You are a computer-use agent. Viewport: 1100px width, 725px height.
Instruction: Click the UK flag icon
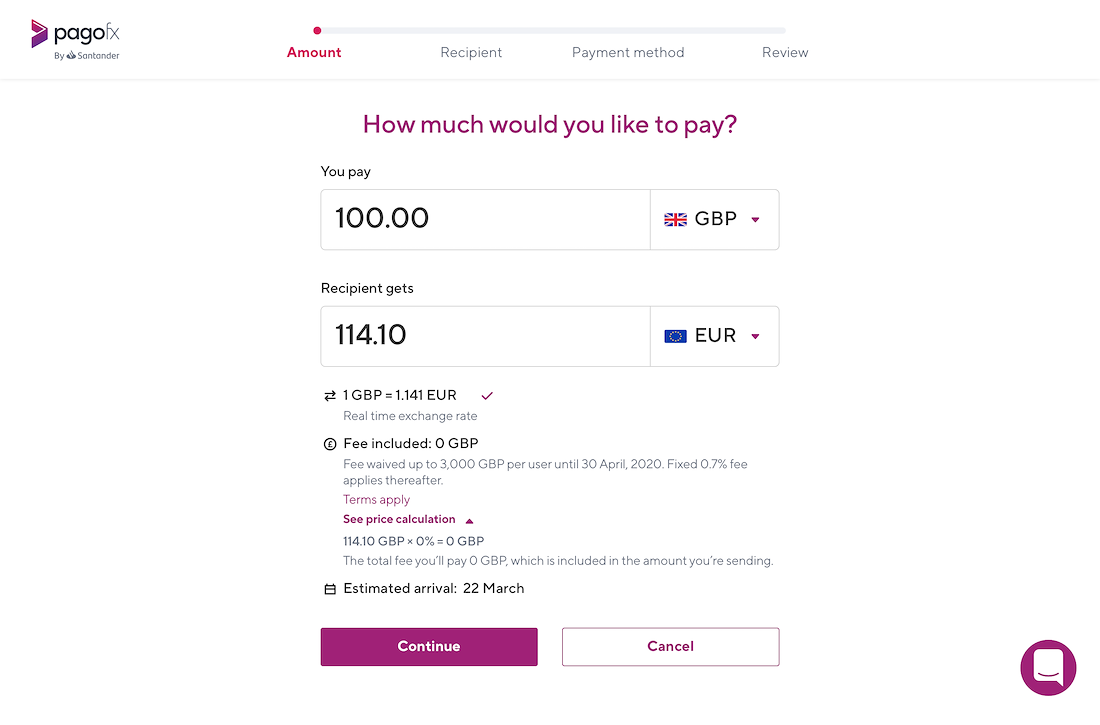(676, 220)
